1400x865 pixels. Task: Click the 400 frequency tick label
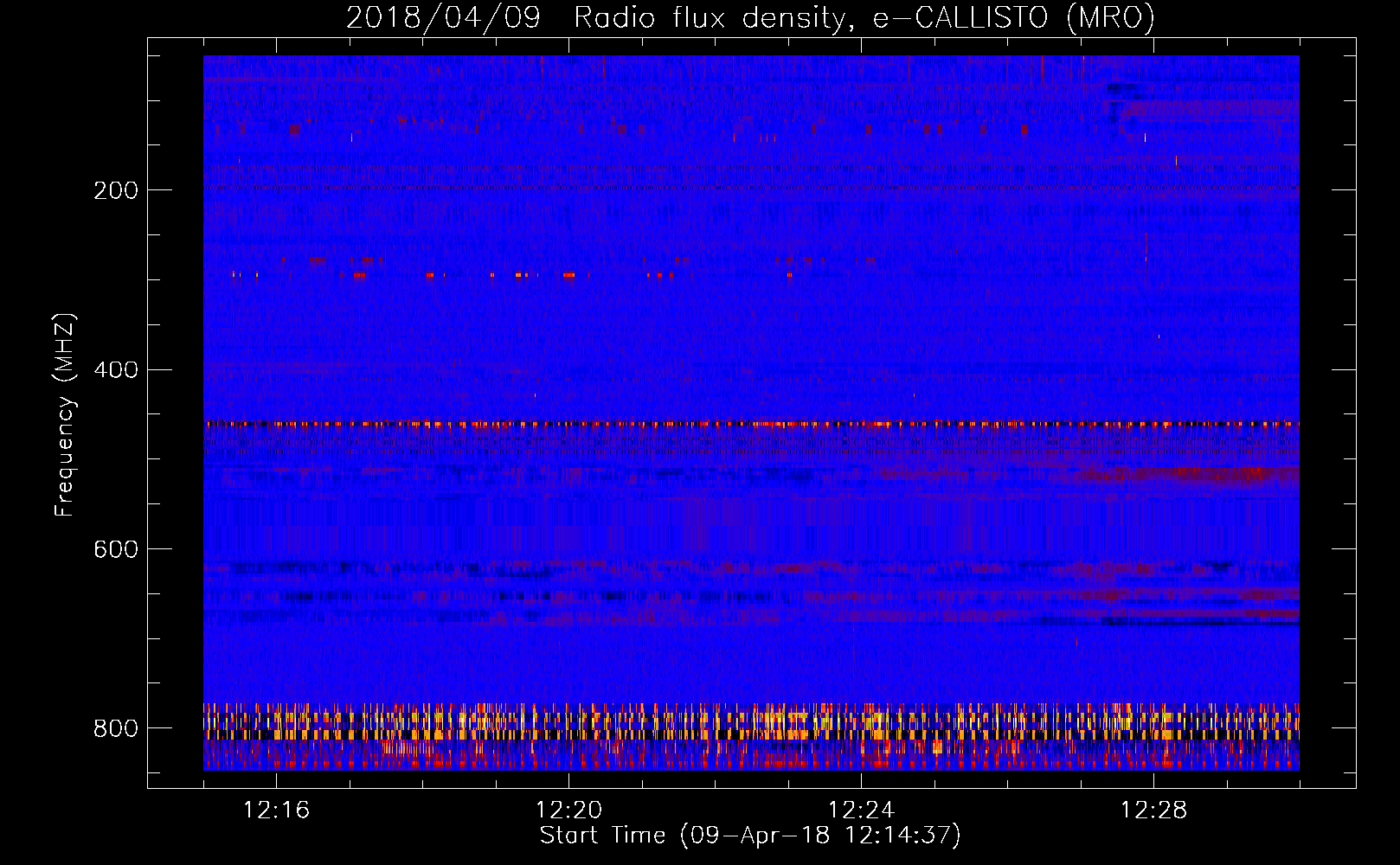[x=116, y=370]
